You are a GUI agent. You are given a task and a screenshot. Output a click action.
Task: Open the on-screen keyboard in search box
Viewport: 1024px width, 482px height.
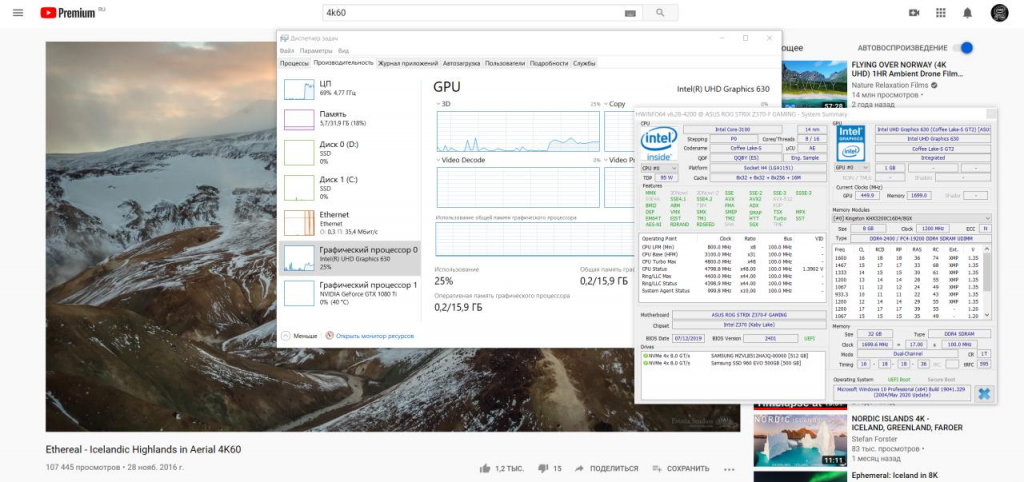tap(629, 13)
